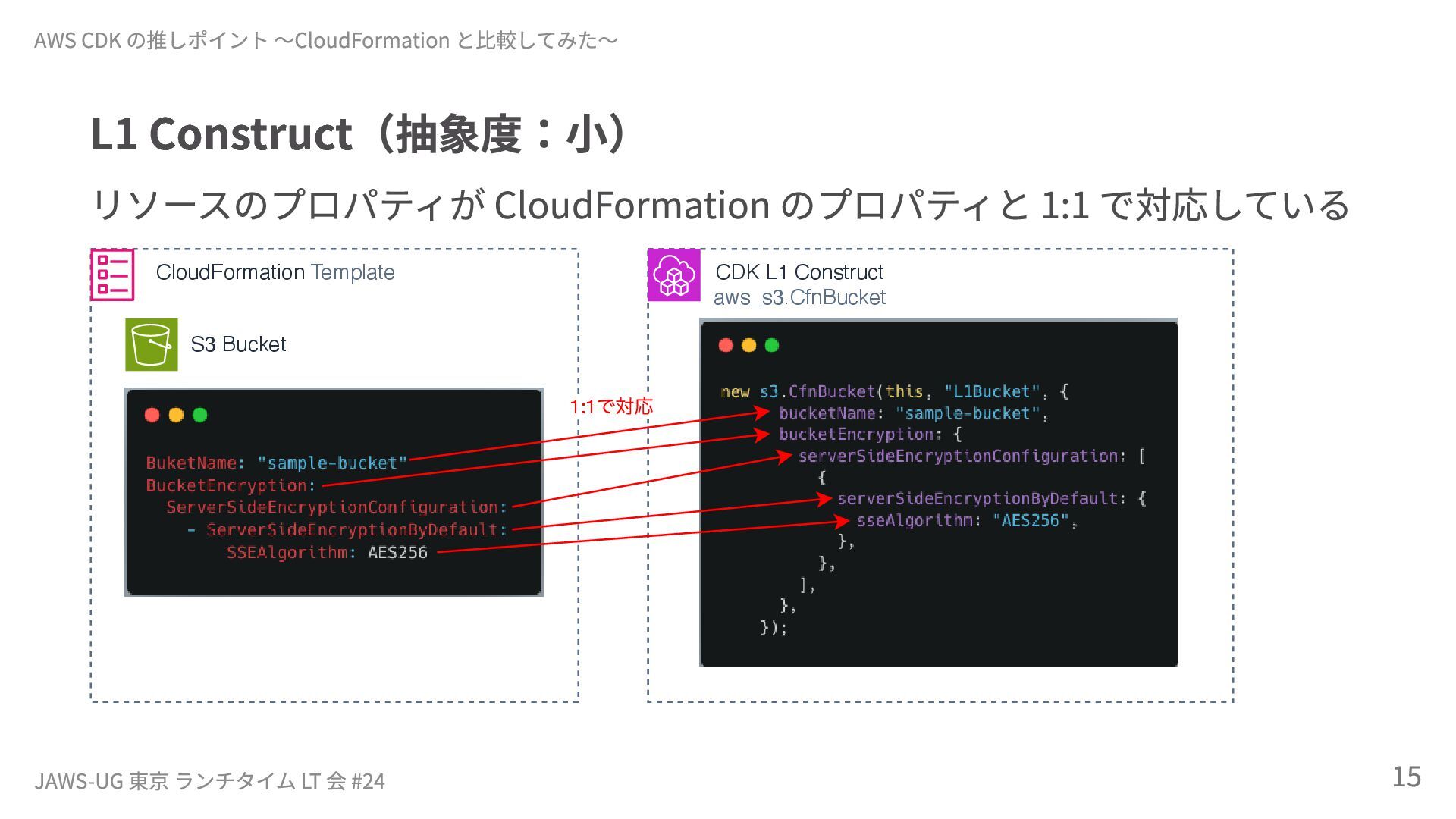Click yellow dot in CDK code window
Viewport: 1456px width, 819px height.
[x=748, y=345]
